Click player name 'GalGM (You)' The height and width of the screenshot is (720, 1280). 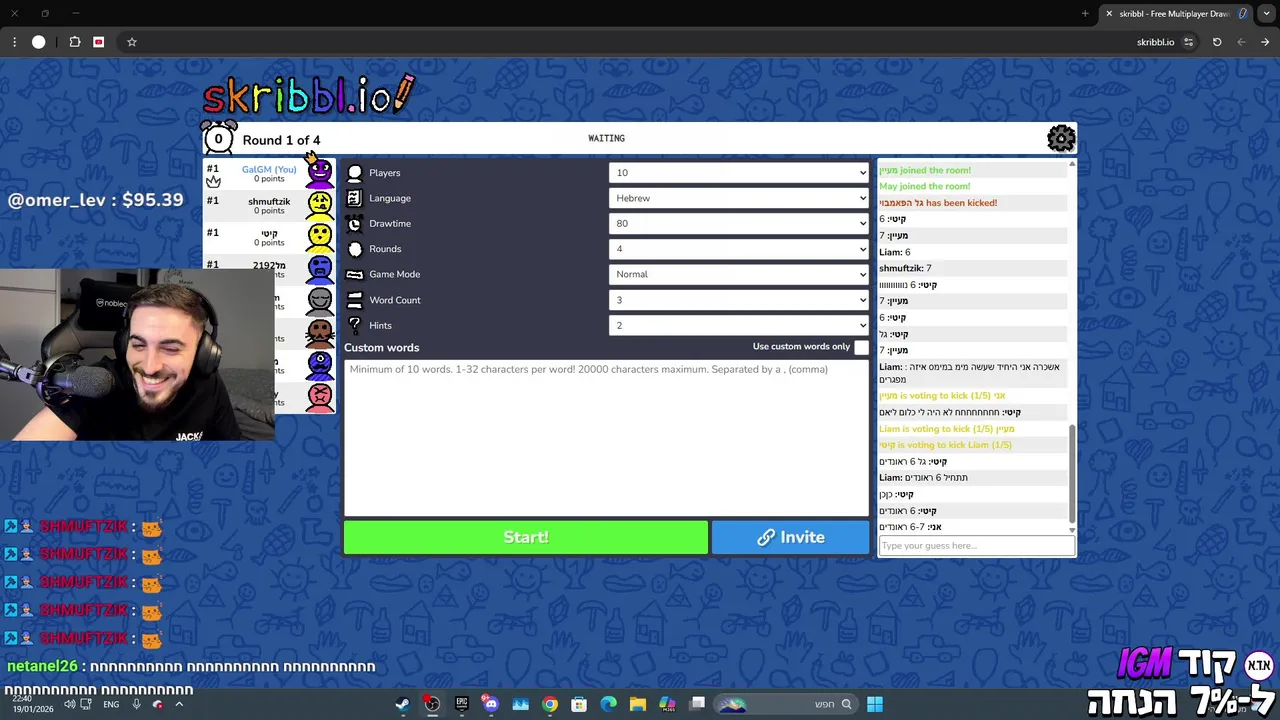[x=269, y=169]
